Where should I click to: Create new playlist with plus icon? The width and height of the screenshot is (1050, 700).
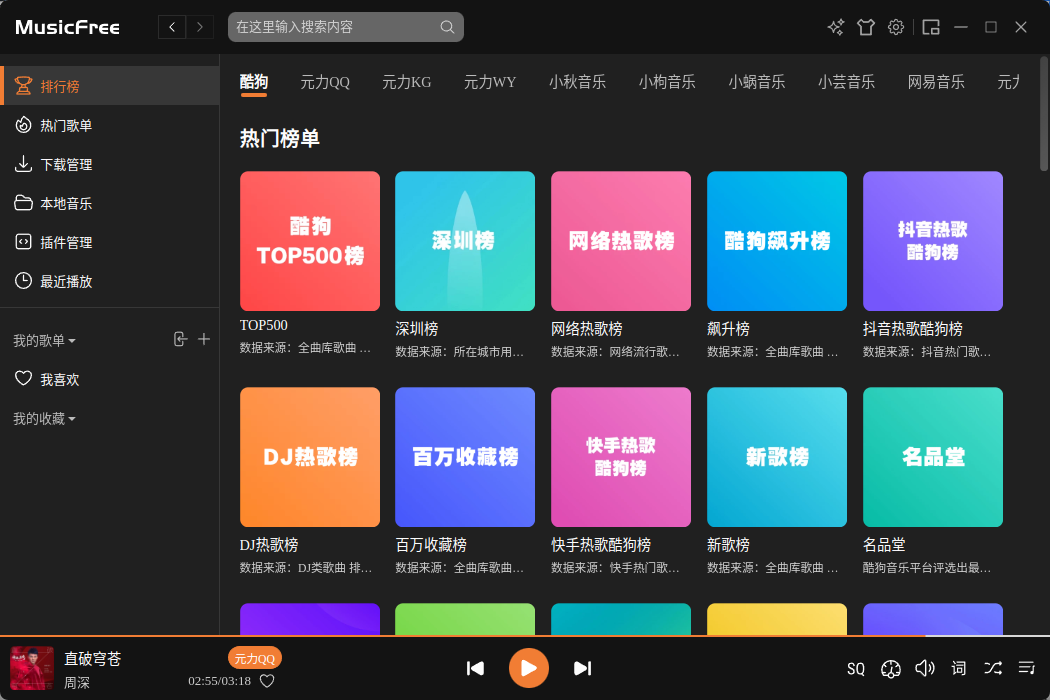[x=204, y=340]
